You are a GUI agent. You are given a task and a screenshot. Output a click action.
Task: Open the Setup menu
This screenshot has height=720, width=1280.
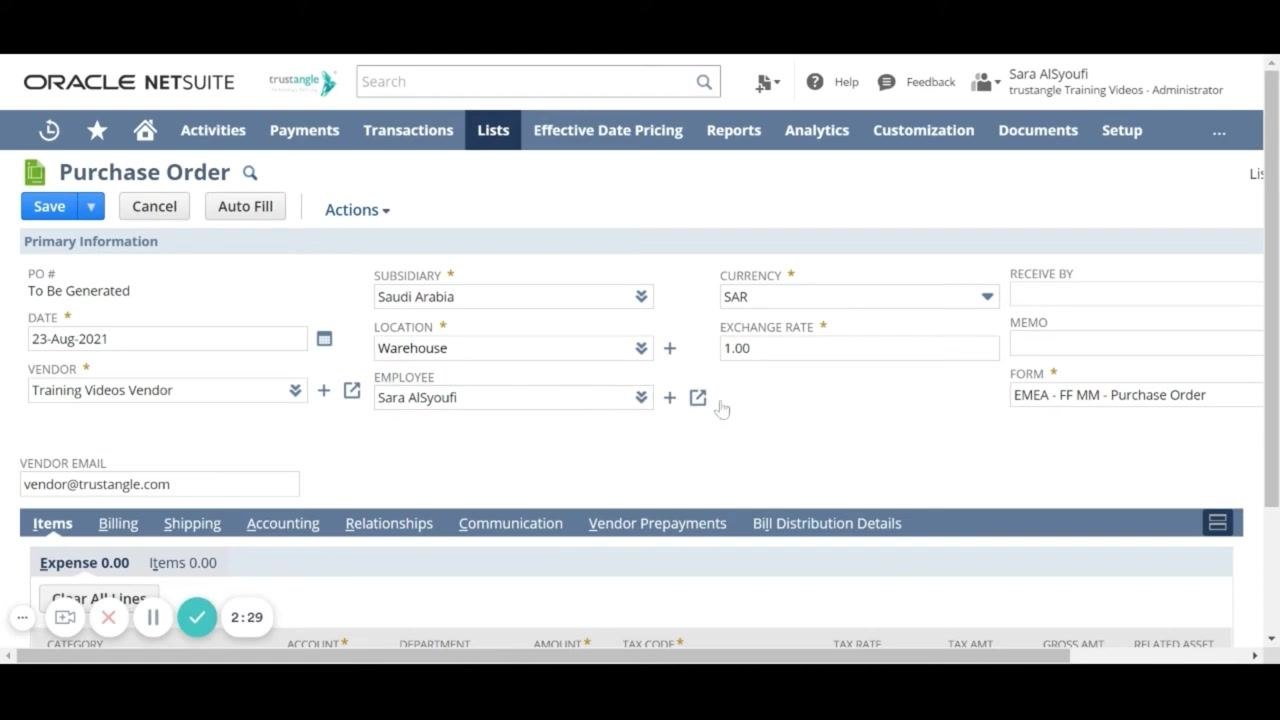1122,130
